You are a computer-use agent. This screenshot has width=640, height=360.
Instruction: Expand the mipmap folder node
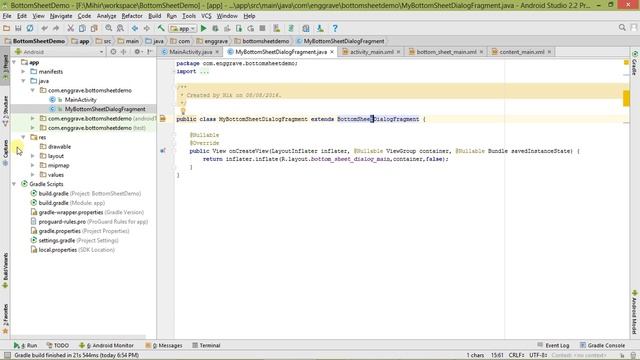[x=33, y=165]
